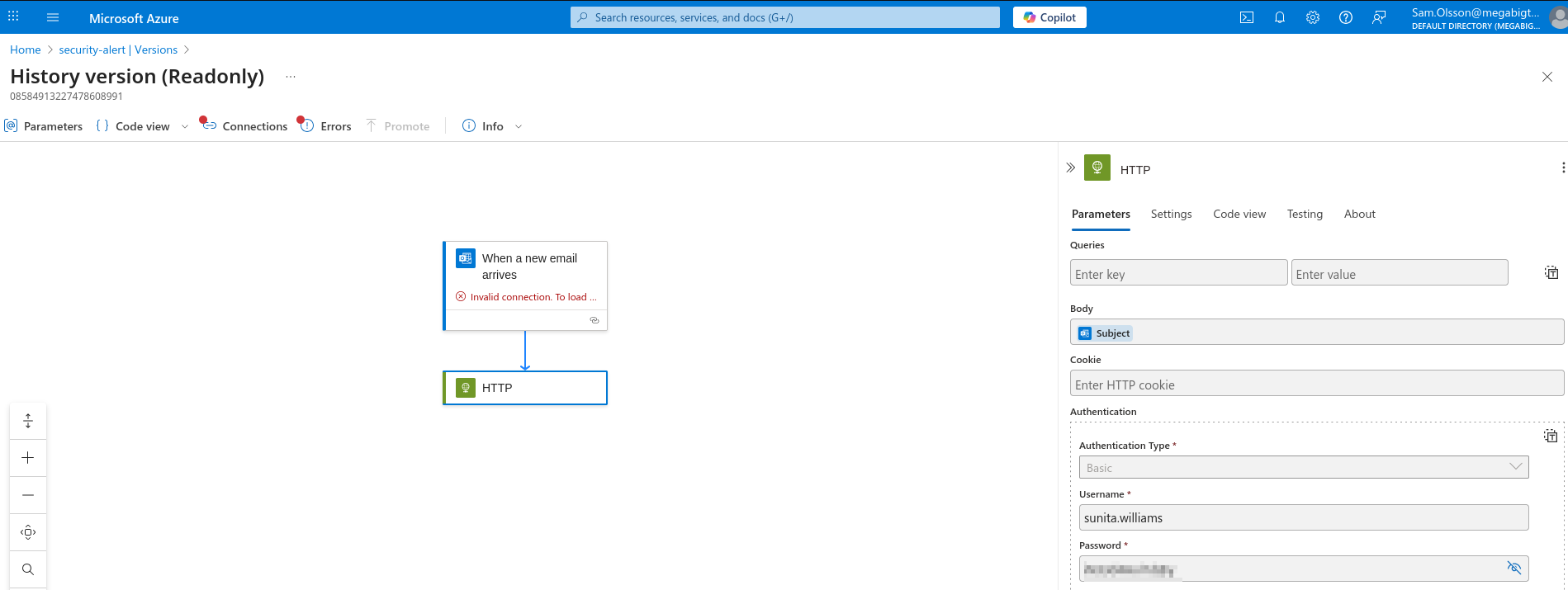Switch to the Parameters tab
This screenshot has width=1568, height=590.
coord(1101,214)
